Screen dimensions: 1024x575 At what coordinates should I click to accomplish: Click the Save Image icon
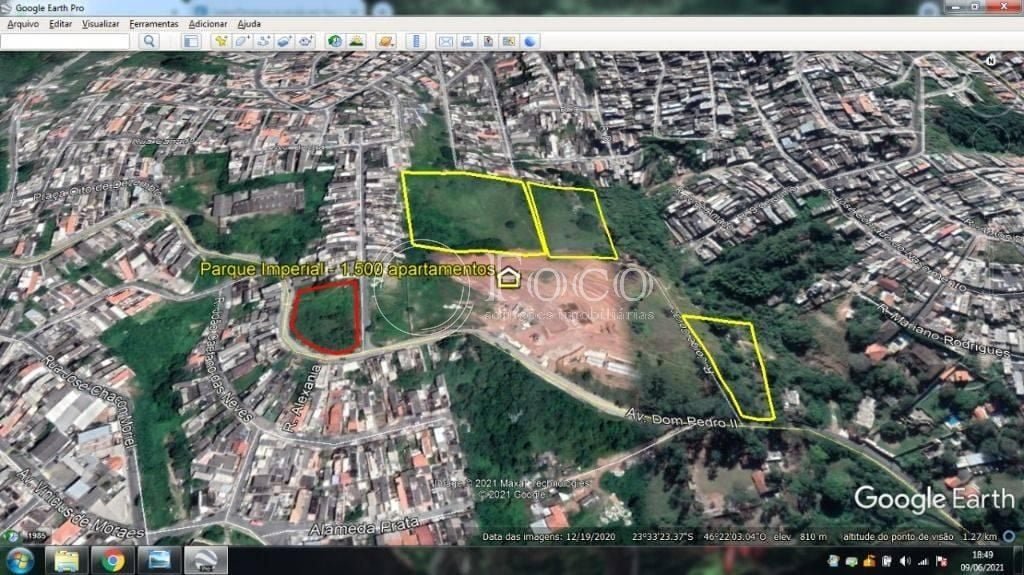click(488, 41)
